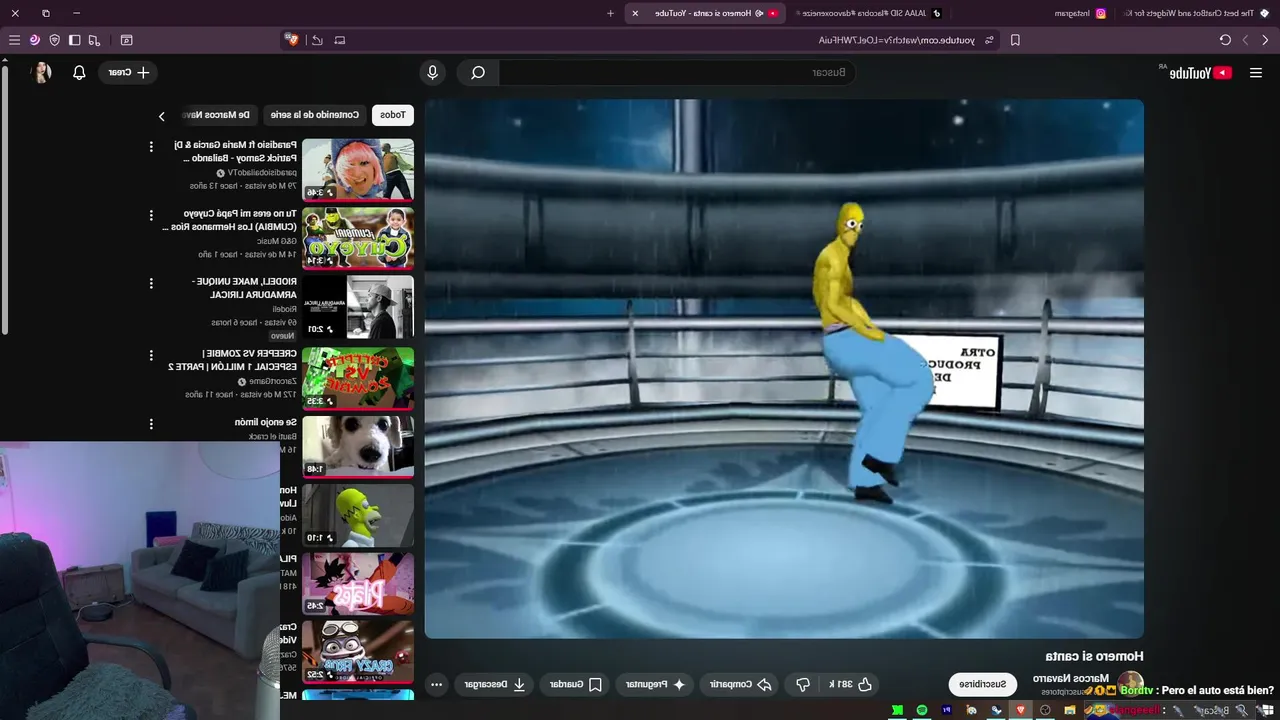This screenshot has height=720, width=1280.
Task: Click the Crear button
Action: pos(129,72)
